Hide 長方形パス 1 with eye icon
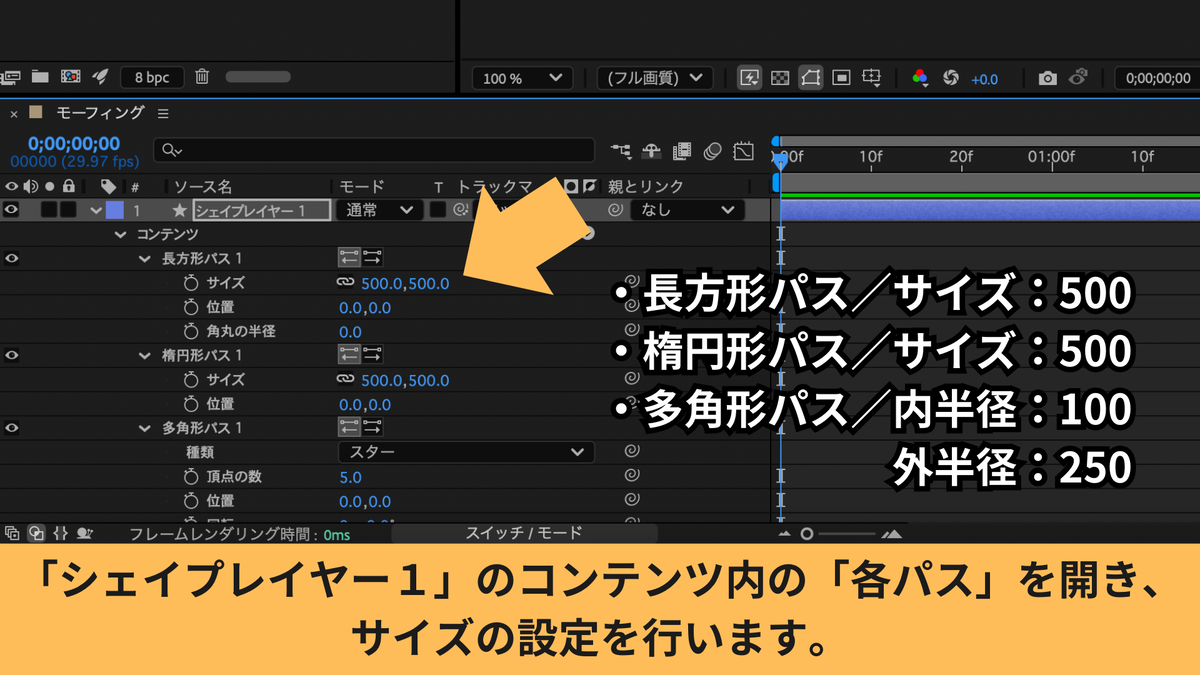The image size is (1200, 675). pyautogui.click(x=11, y=258)
